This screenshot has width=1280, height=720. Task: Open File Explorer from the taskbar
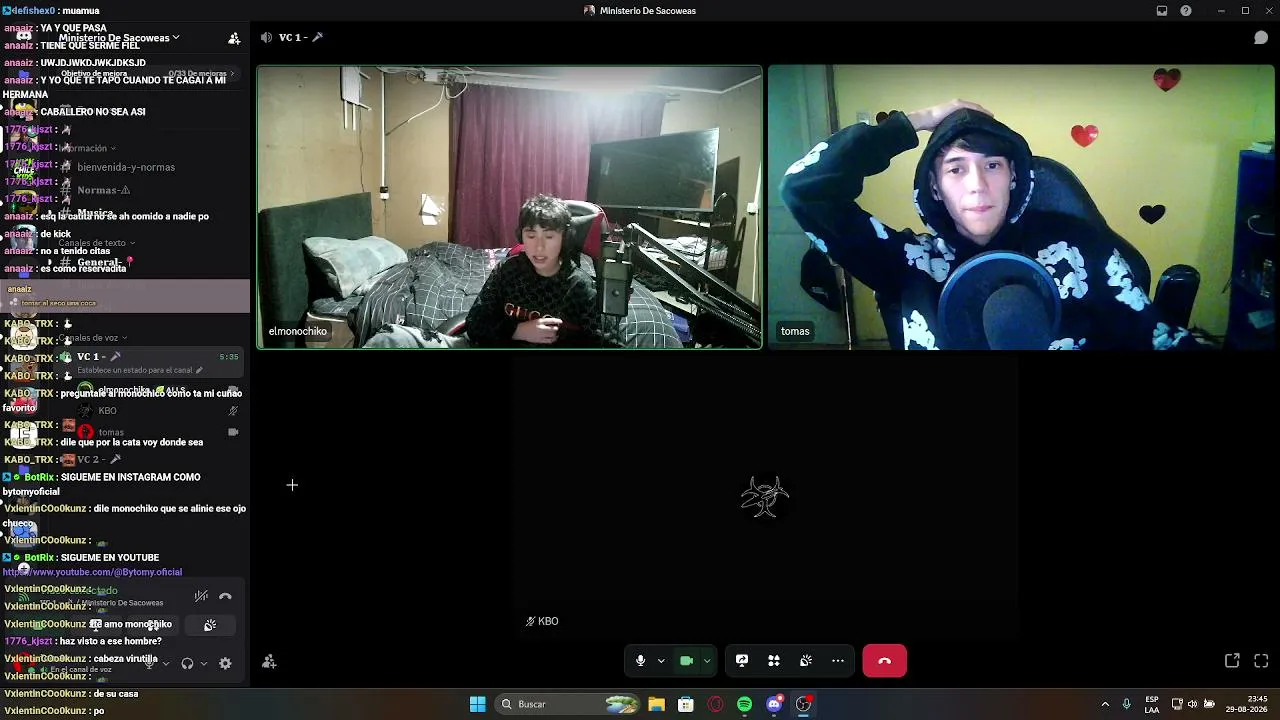pos(656,704)
